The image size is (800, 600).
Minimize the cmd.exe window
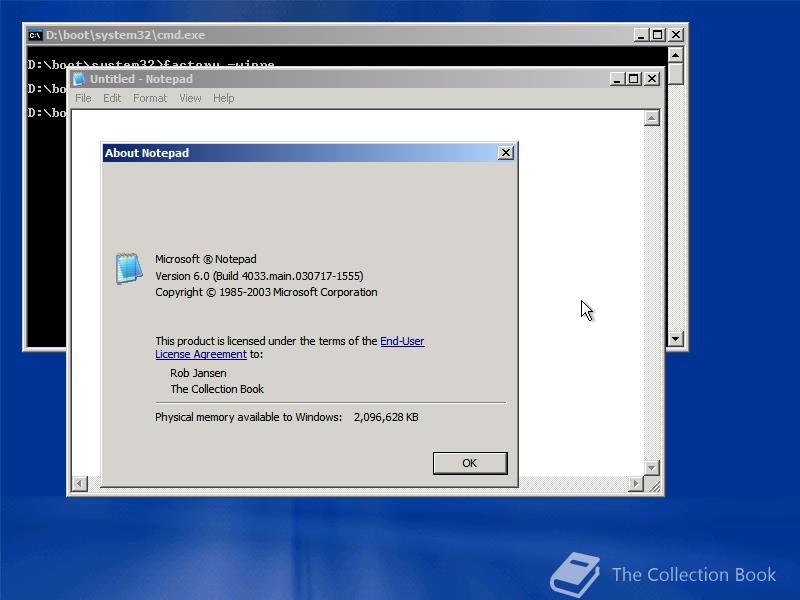(x=641, y=35)
